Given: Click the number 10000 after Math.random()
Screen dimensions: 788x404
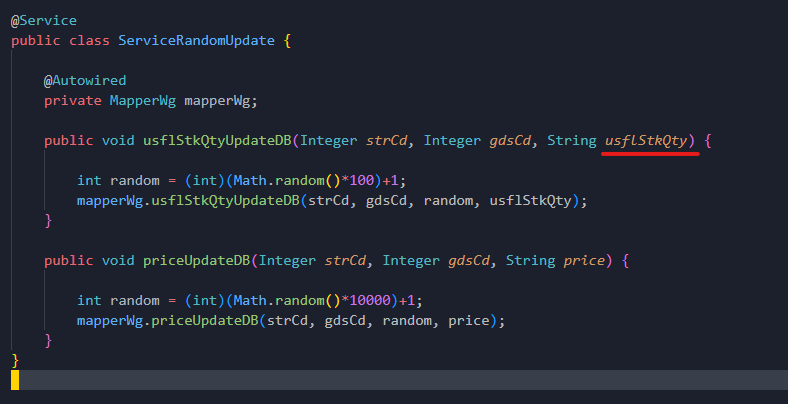Looking at the screenshot, I should click(370, 300).
